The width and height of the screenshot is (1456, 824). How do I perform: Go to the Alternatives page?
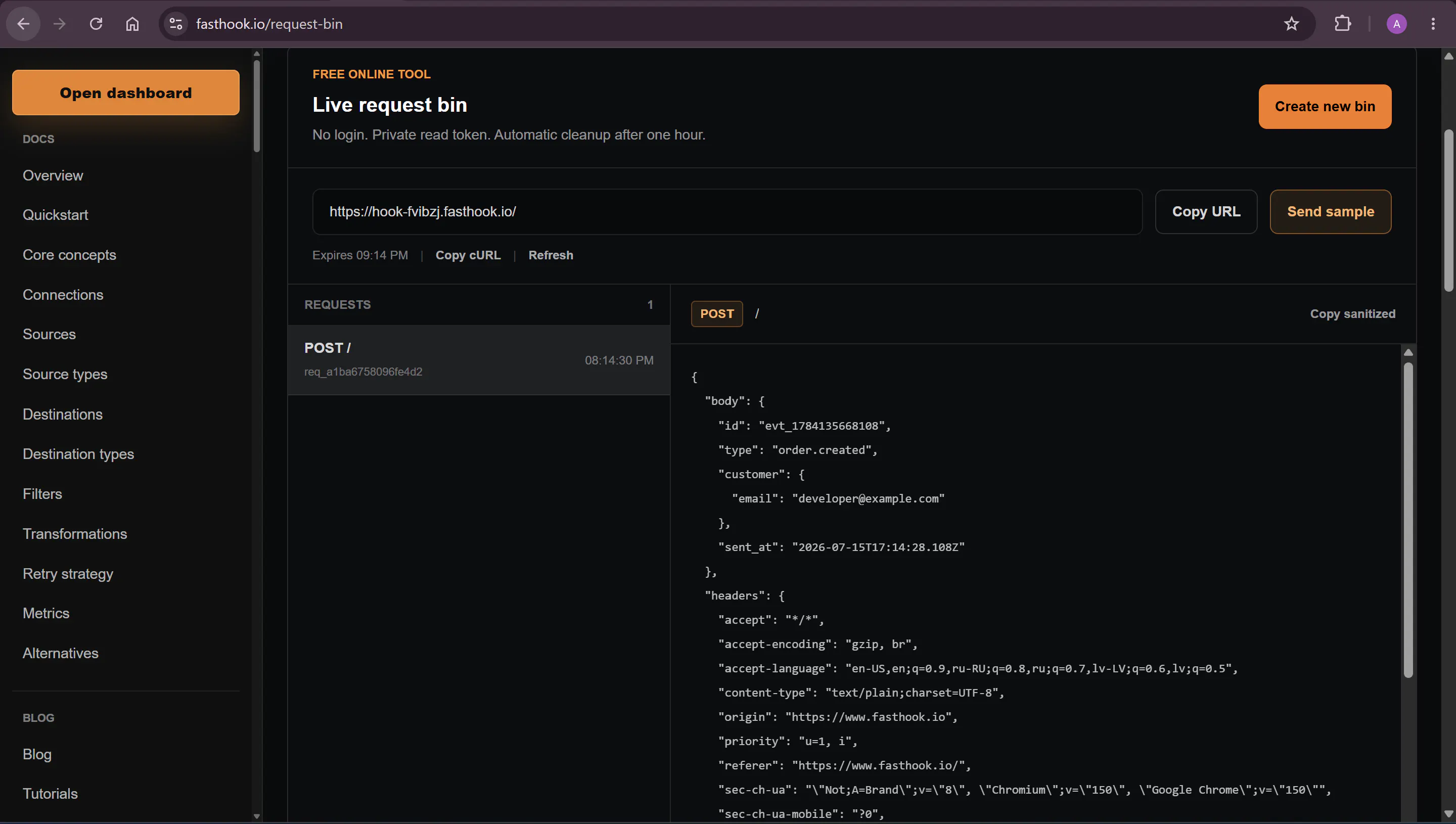pos(61,653)
